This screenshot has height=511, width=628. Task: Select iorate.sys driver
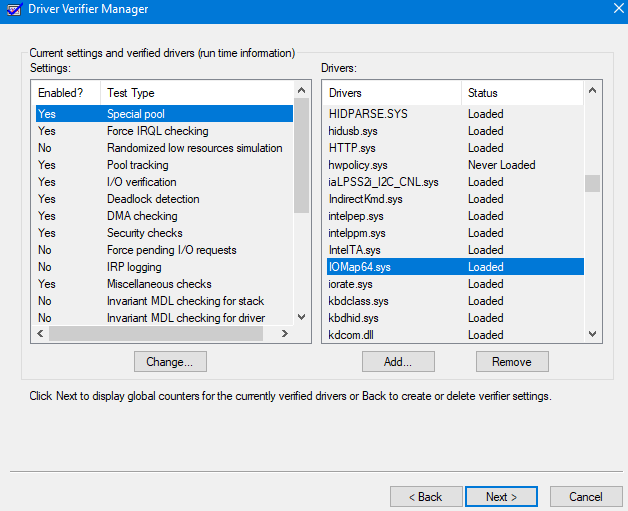[x=455, y=284]
